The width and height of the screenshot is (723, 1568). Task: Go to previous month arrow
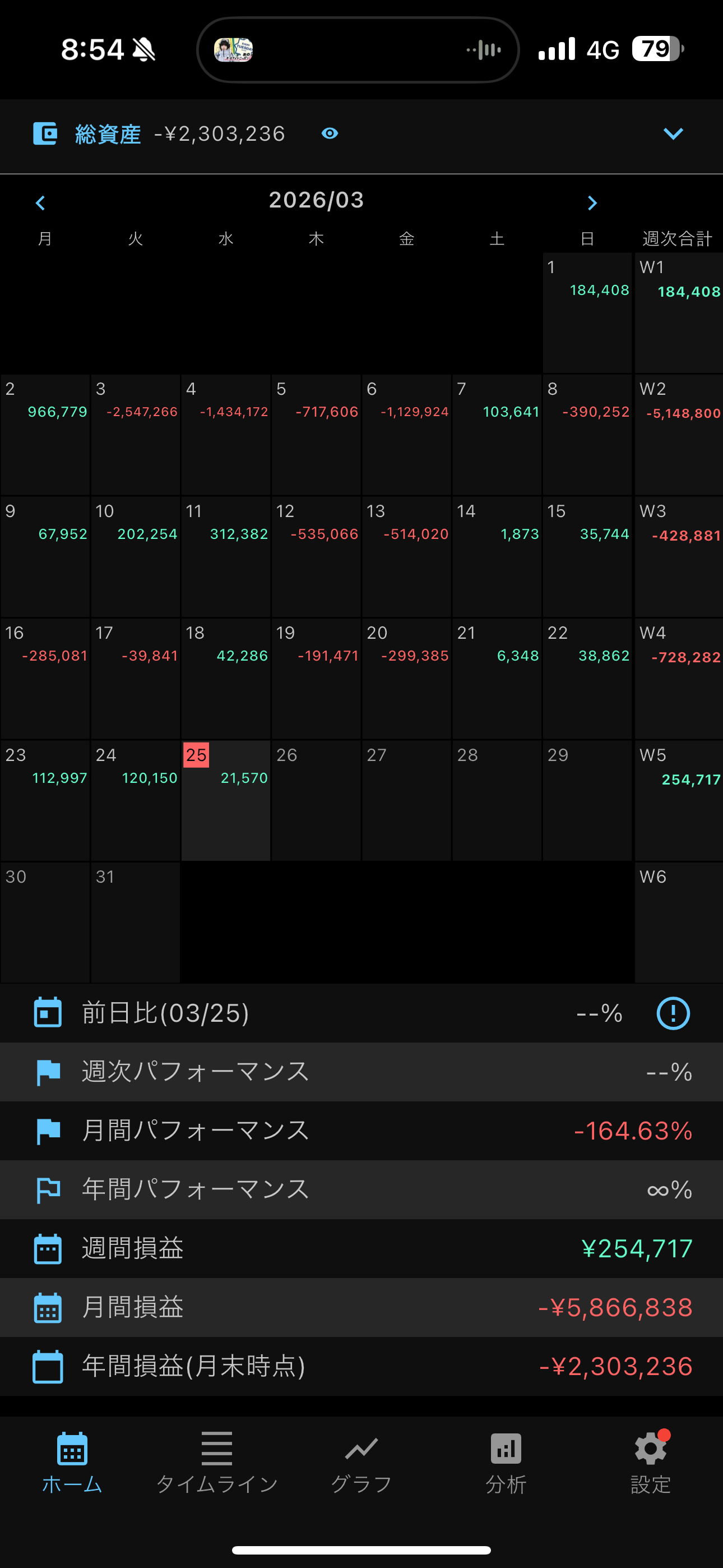[41, 202]
